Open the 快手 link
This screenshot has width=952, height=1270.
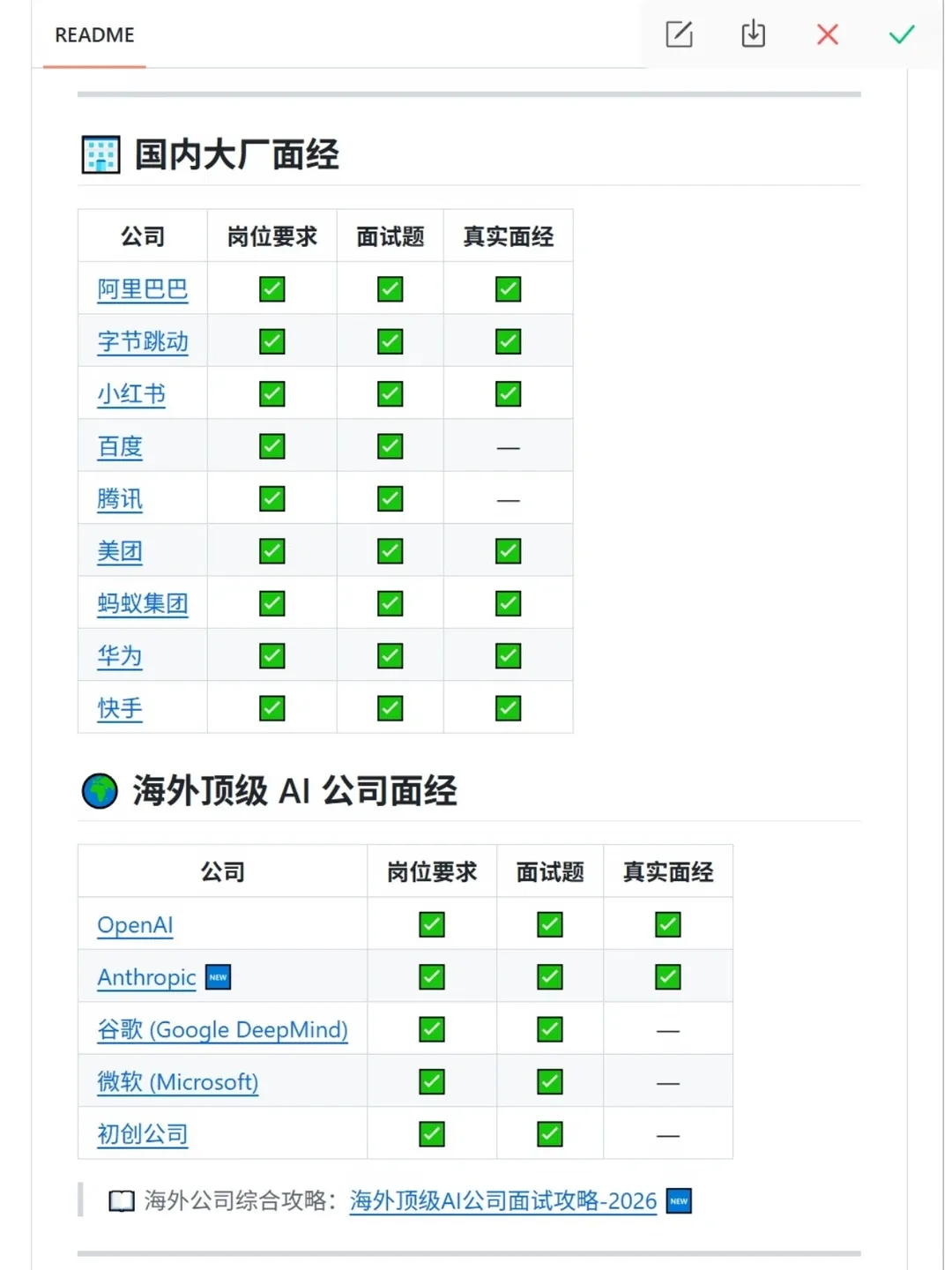[120, 708]
